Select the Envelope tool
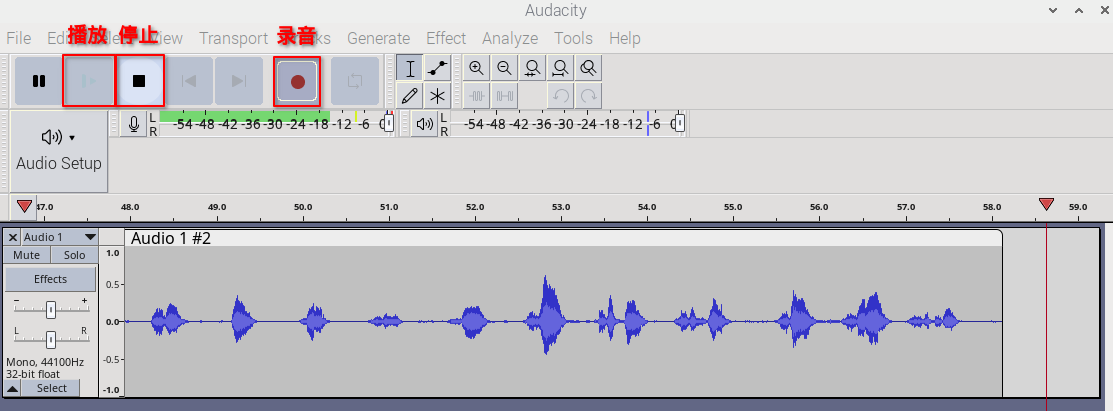 (x=438, y=68)
